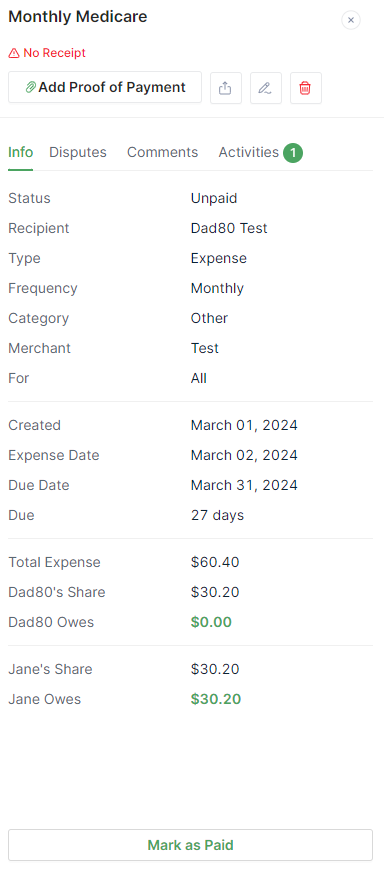The image size is (384, 872).
Task: Click the Jane Owes $30.20 amount
Action: coord(216,699)
